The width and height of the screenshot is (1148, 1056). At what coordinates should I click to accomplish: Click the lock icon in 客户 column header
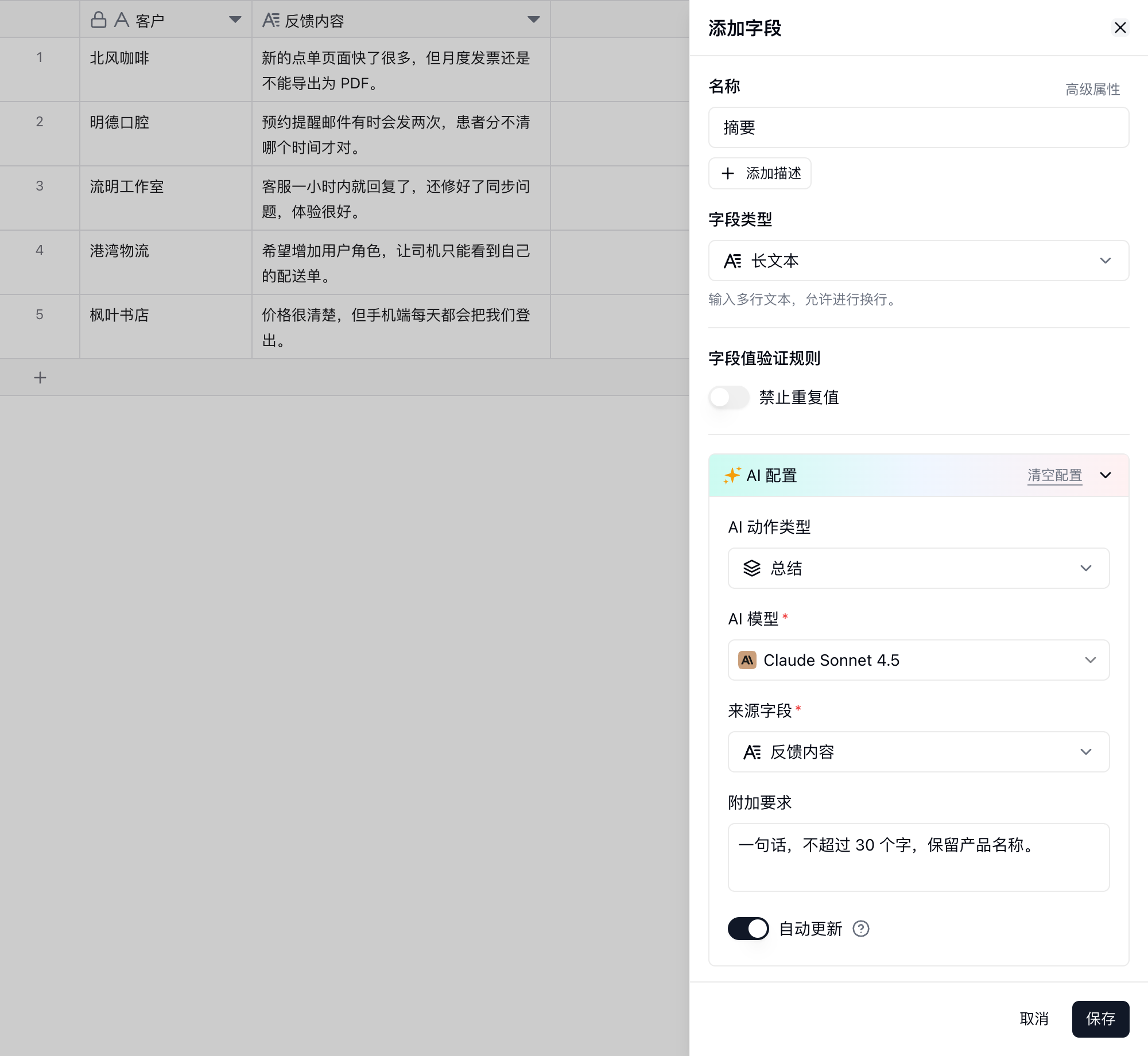click(x=99, y=20)
